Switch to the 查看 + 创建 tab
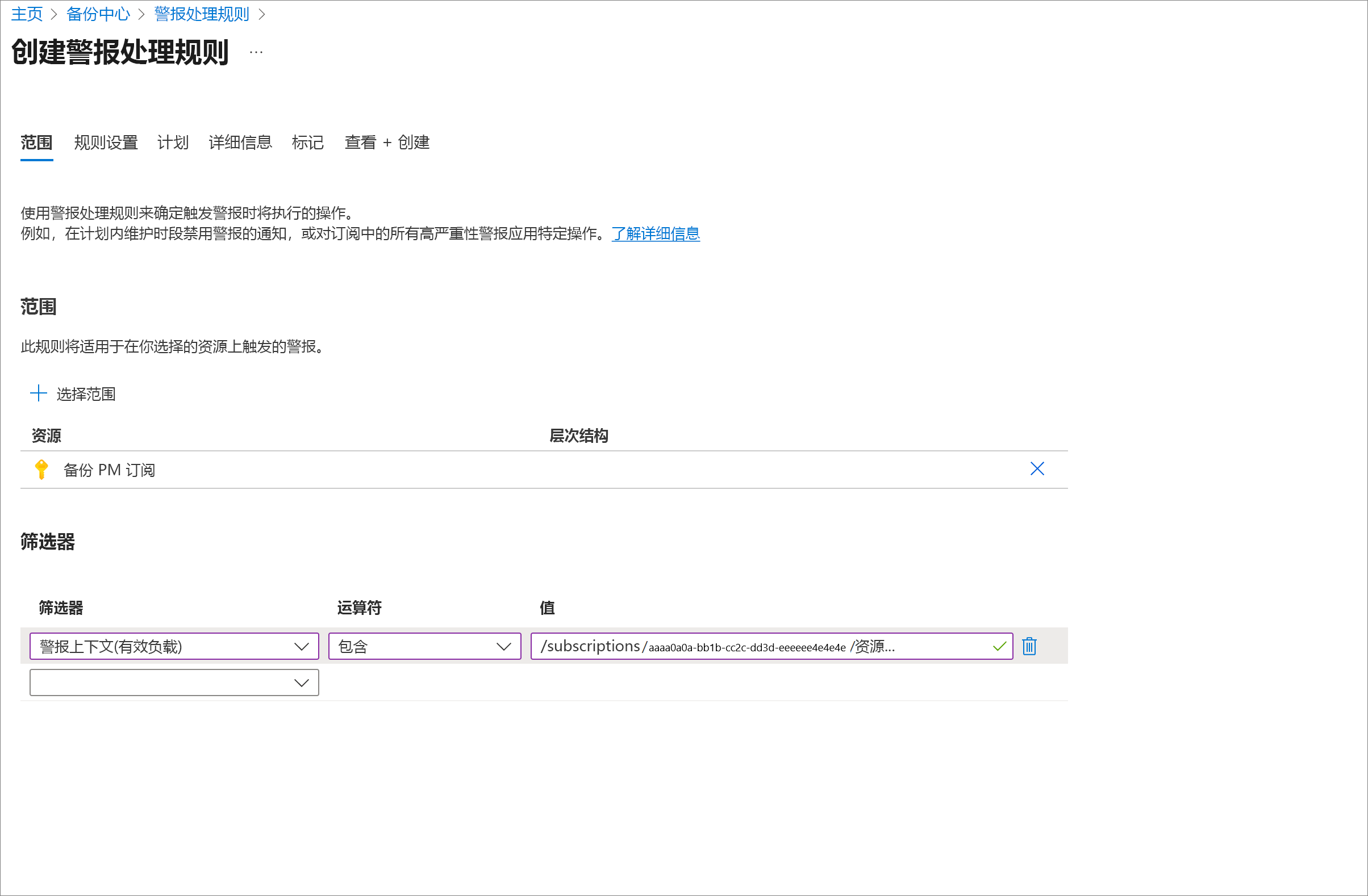 pos(387,142)
